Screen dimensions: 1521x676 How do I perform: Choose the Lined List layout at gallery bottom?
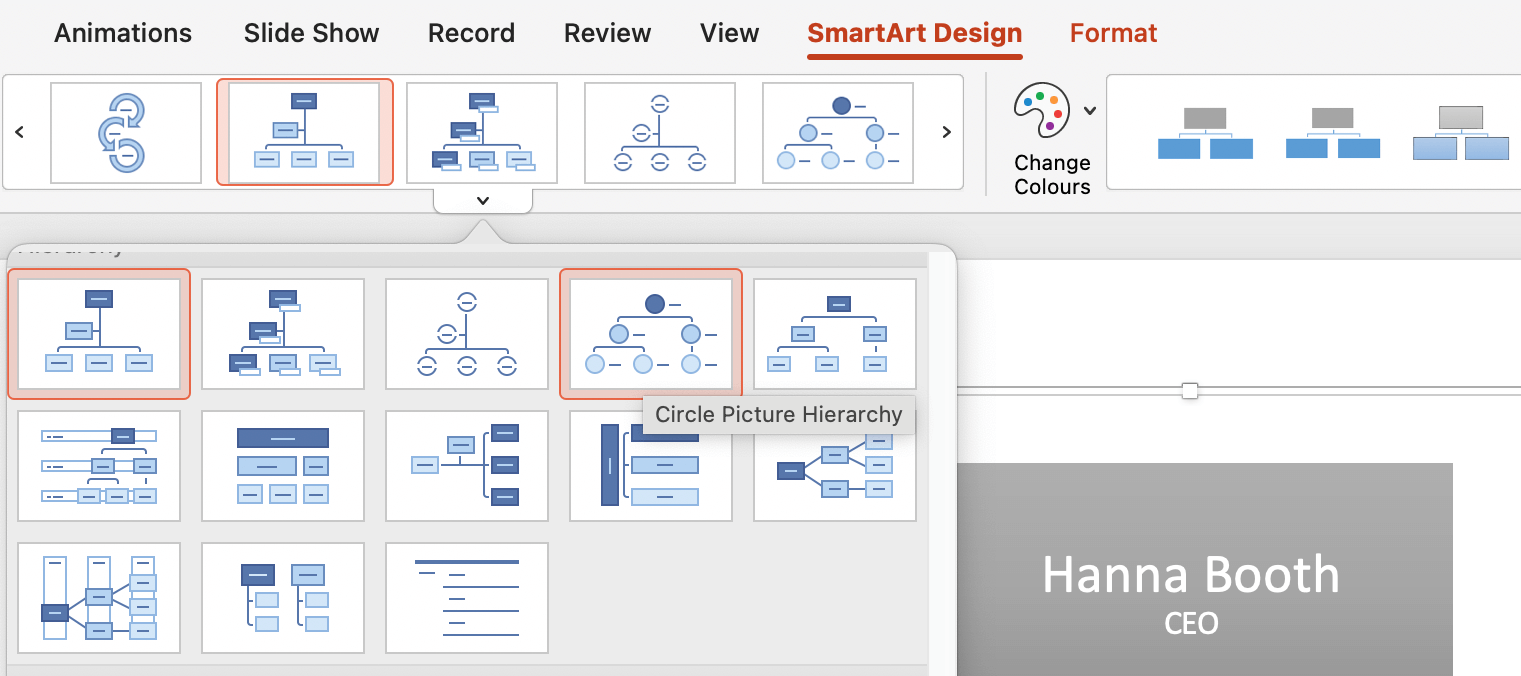coord(467,598)
